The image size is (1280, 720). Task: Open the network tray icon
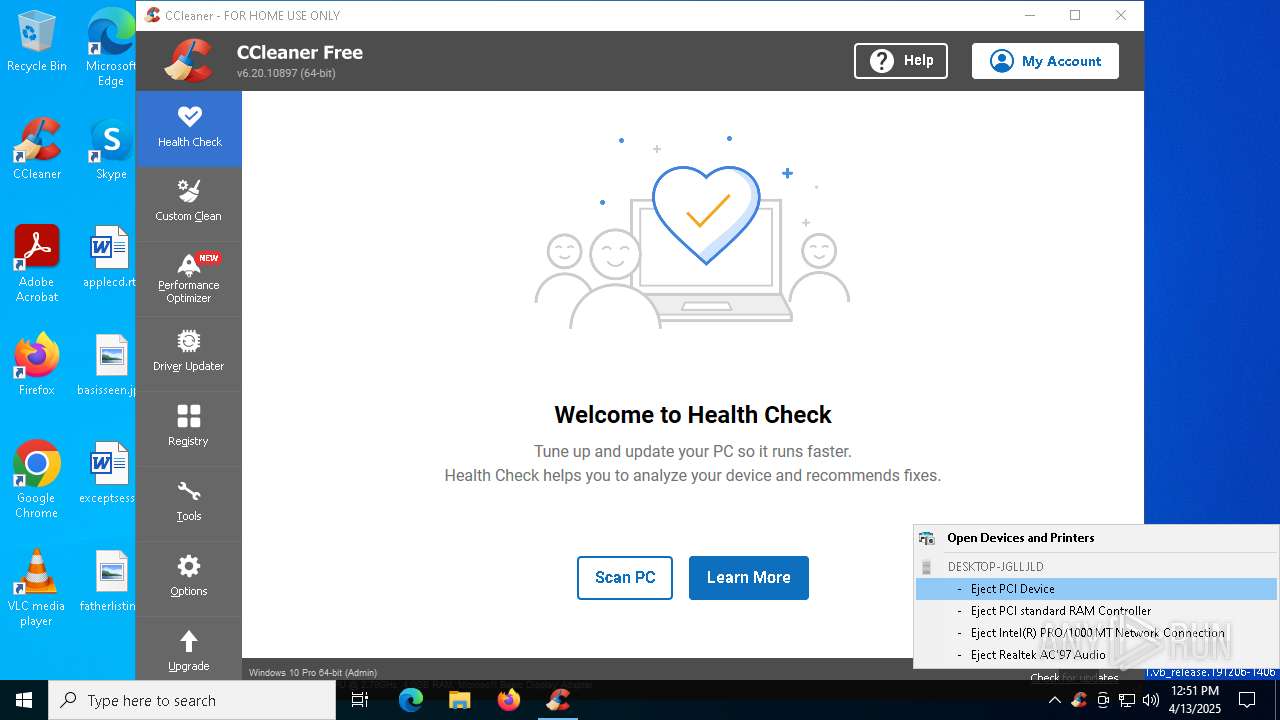point(1127,700)
